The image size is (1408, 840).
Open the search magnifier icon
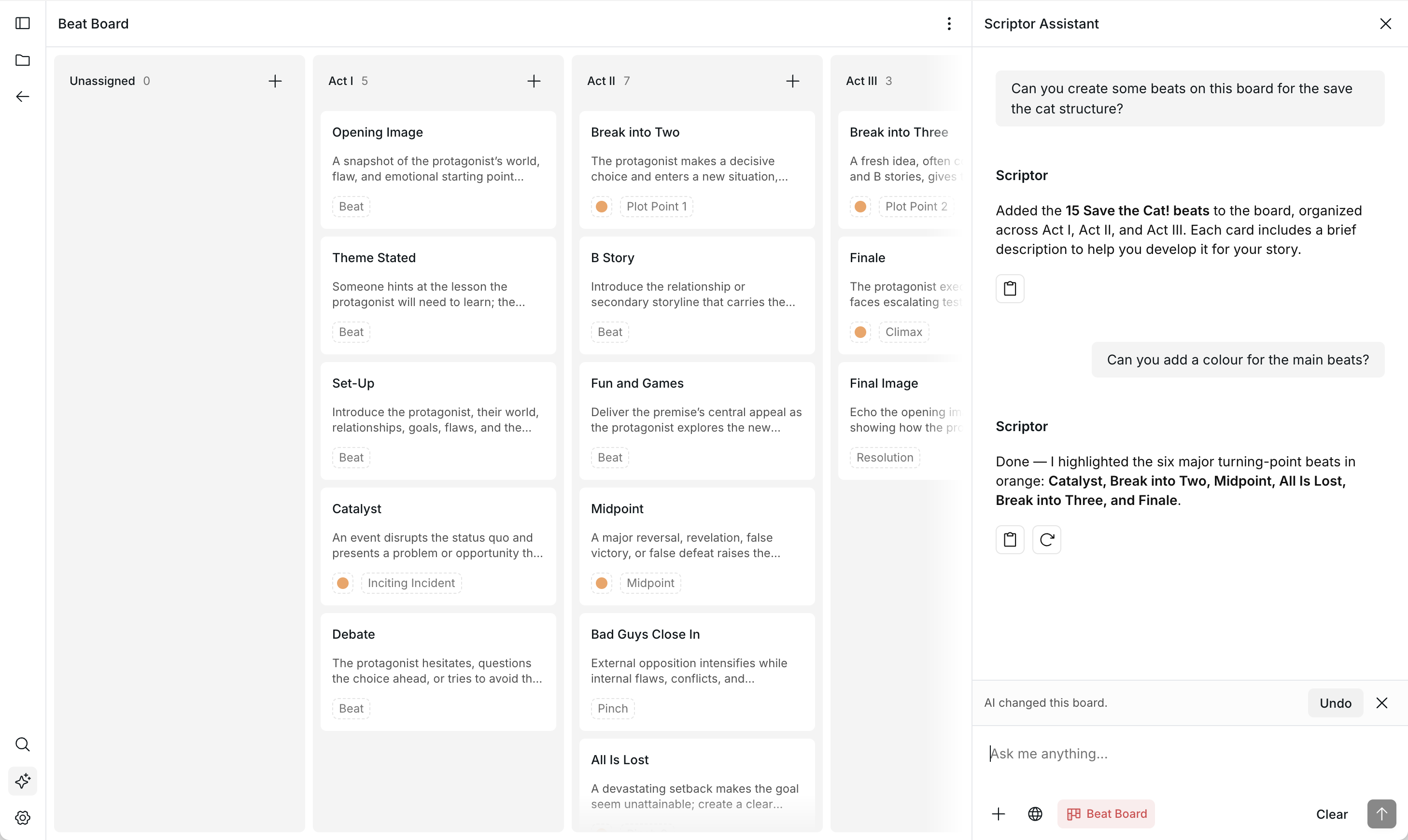point(23,744)
